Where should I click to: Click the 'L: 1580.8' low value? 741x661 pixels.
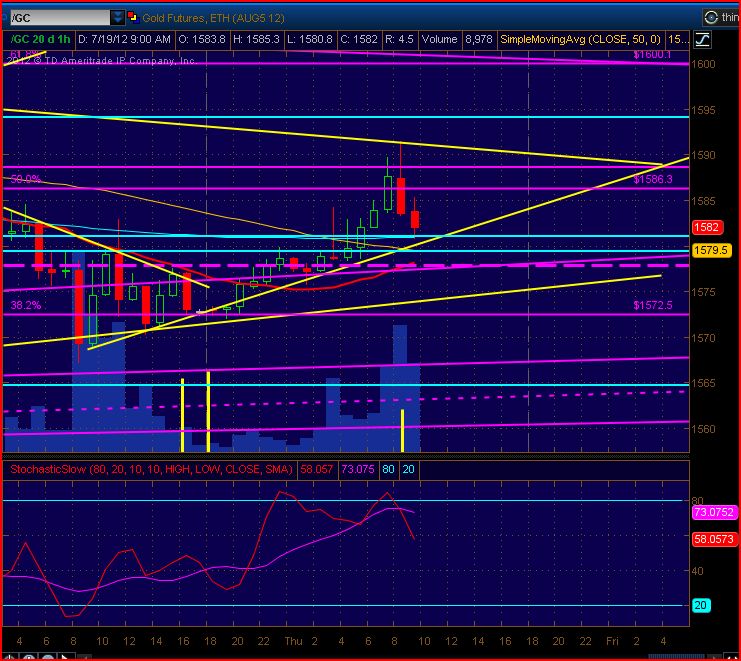(x=310, y=39)
